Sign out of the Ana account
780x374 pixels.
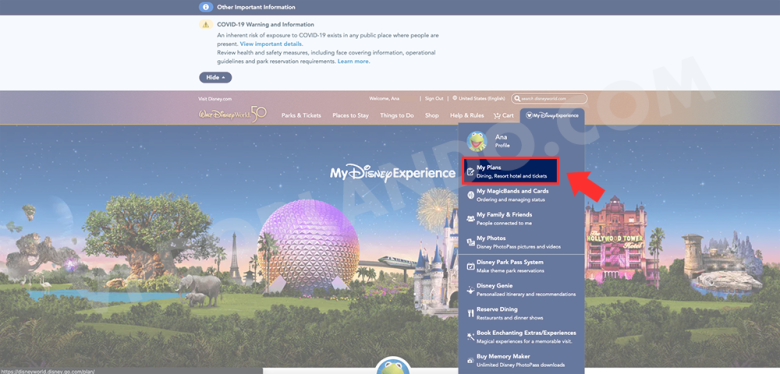434,98
